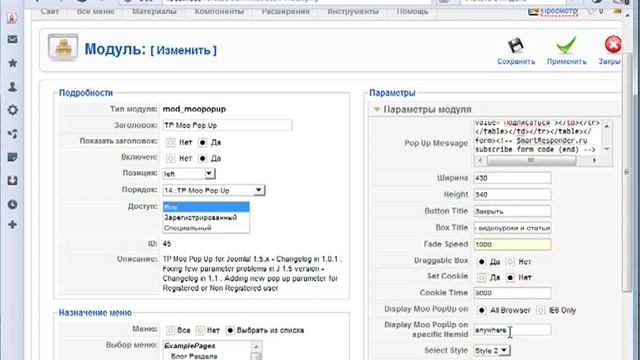
Task: Open Yandex logo icon in browser sidebar
Action: (13, 19)
